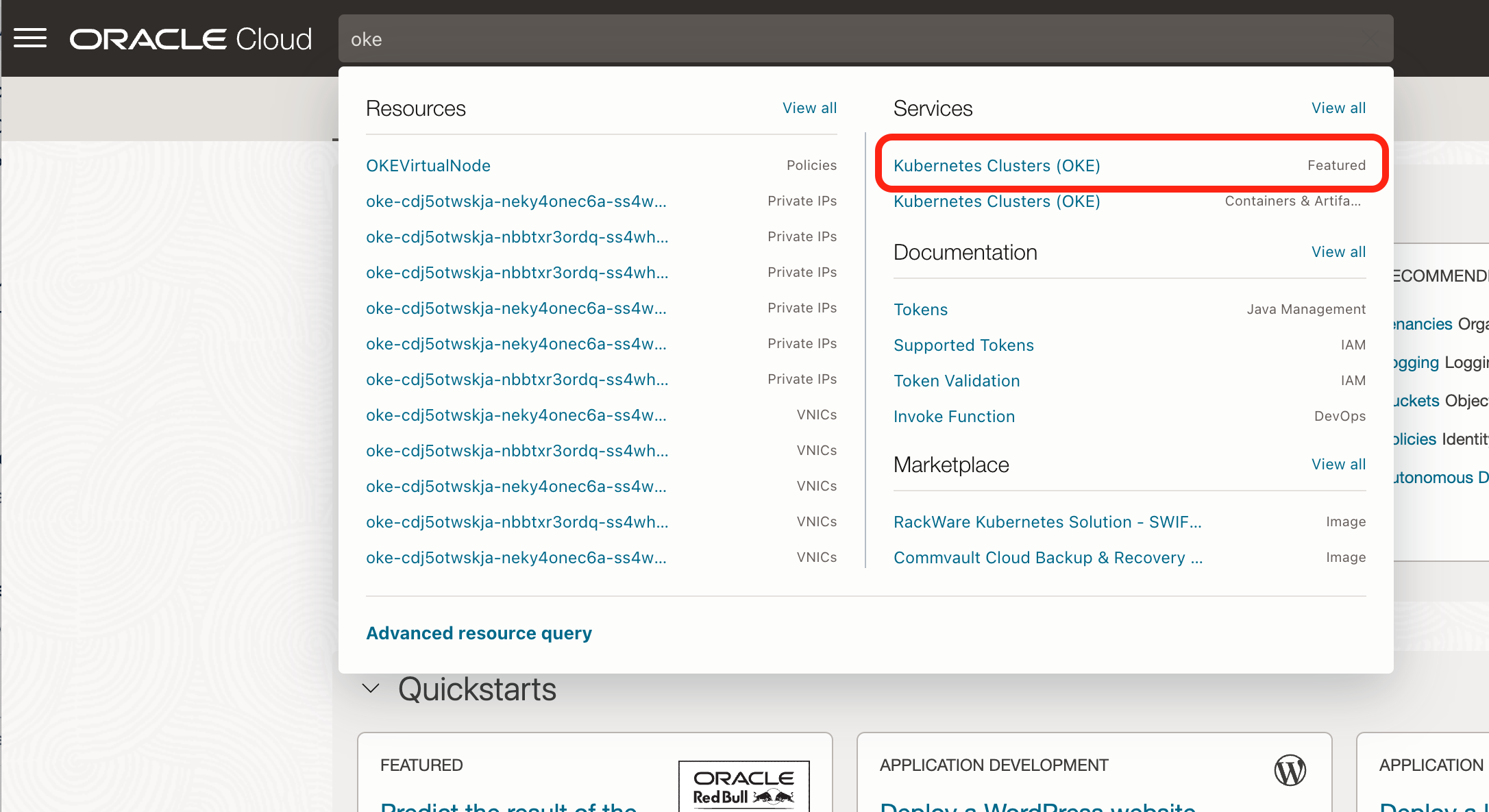This screenshot has height=812, width=1489.
Task: Click the Oracle Red Bull logo thumbnail
Action: click(x=743, y=787)
